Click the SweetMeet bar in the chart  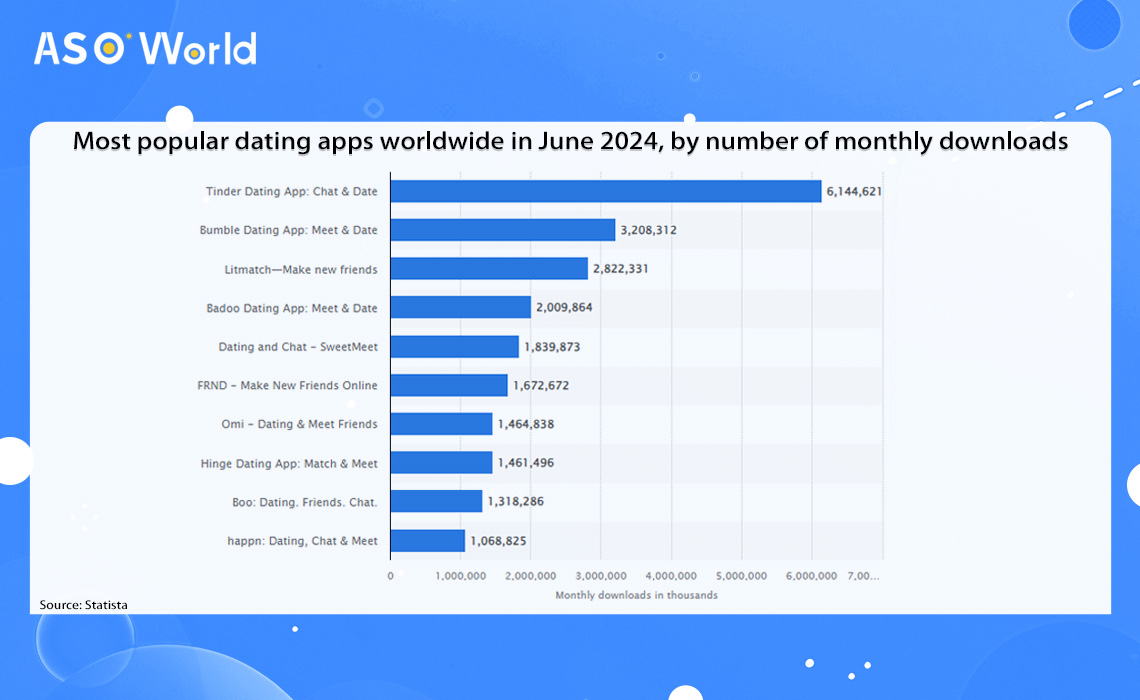[454, 346]
